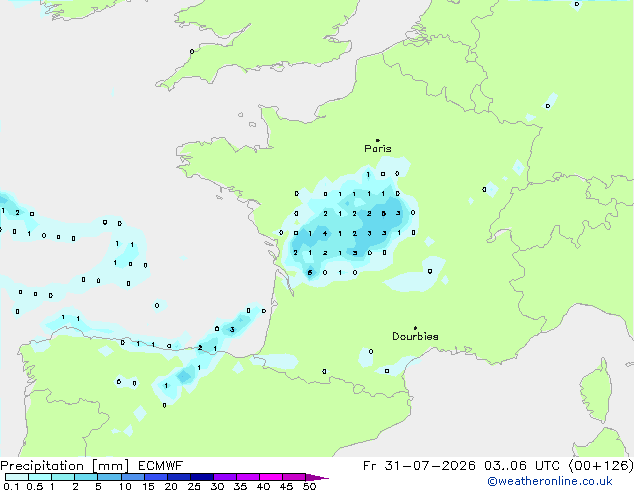Pick the 30–35 mm legend color
Image resolution: width=634 pixels, height=490 pixels.
click(224, 477)
